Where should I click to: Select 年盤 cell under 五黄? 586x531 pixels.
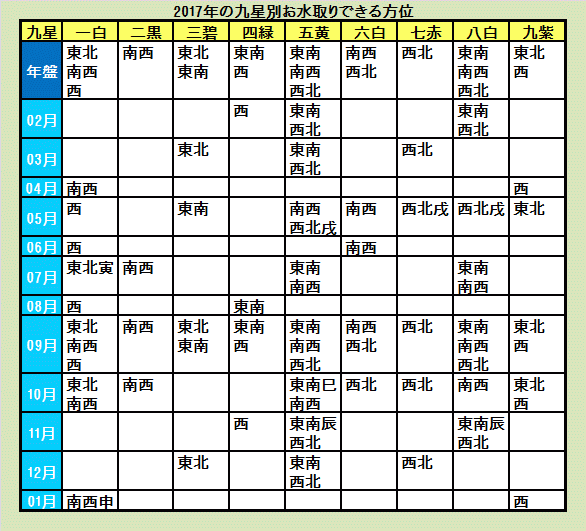tap(313, 70)
